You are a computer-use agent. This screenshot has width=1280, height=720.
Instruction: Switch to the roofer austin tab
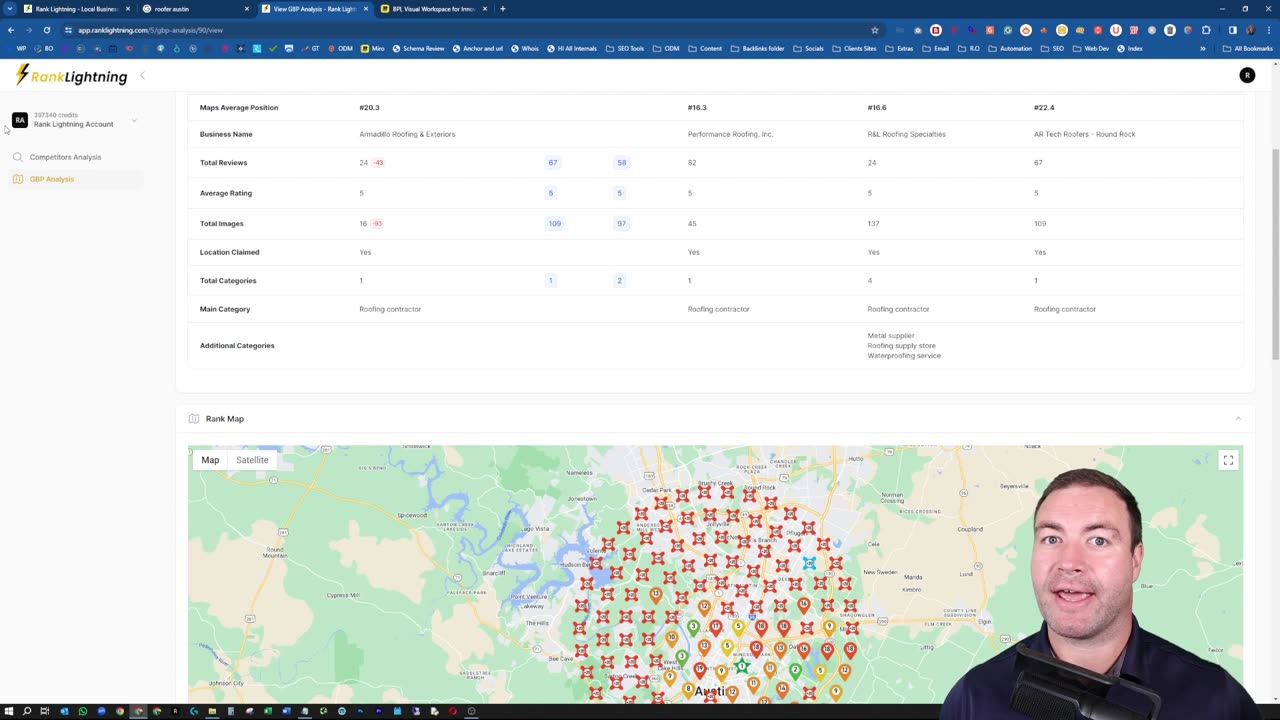click(x=196, y=9)
